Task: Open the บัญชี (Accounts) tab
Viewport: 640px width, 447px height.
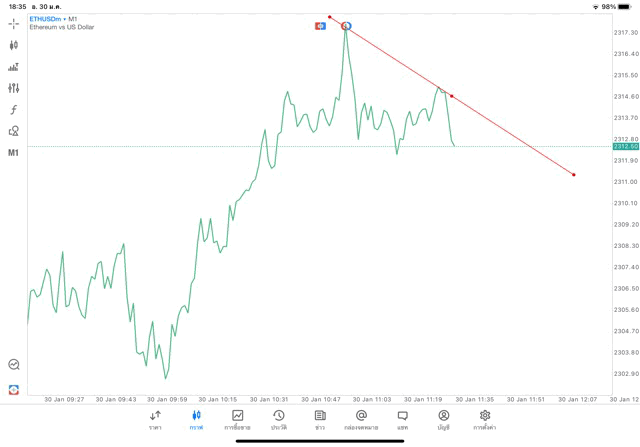Action: click(443, 419)
